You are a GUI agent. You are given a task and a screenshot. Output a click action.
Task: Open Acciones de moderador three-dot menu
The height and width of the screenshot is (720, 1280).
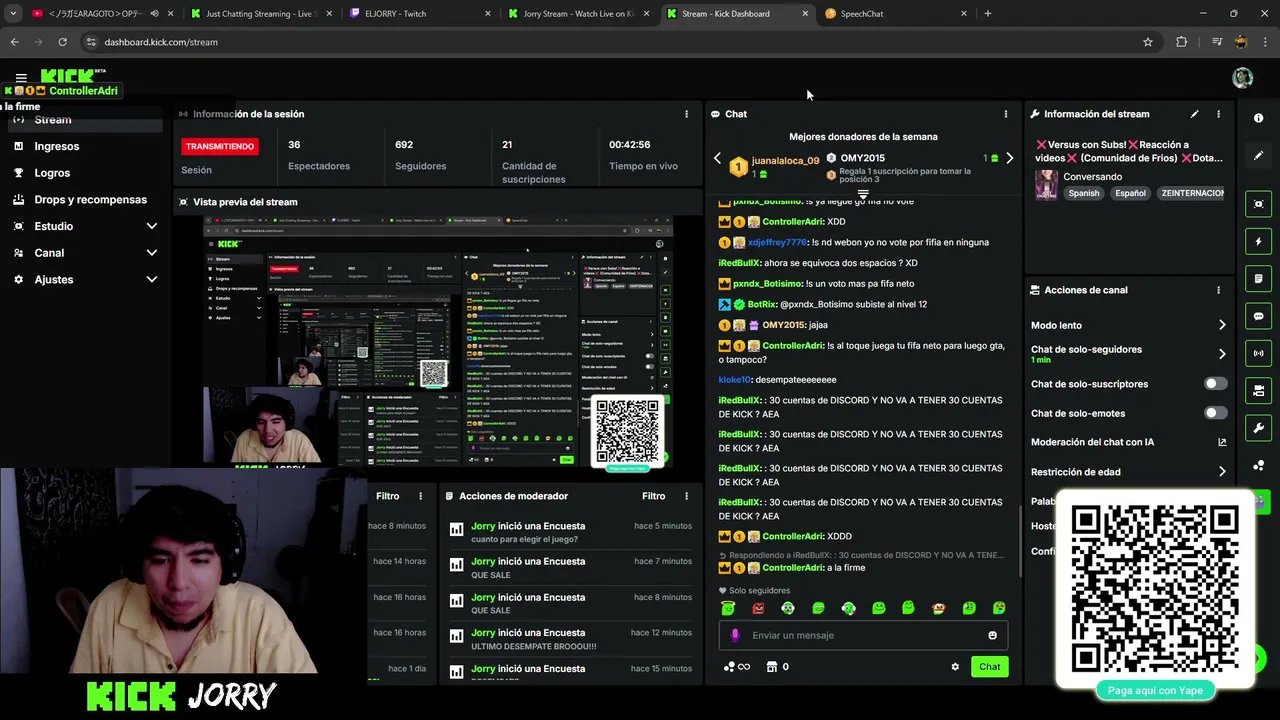tap(686, 496)
